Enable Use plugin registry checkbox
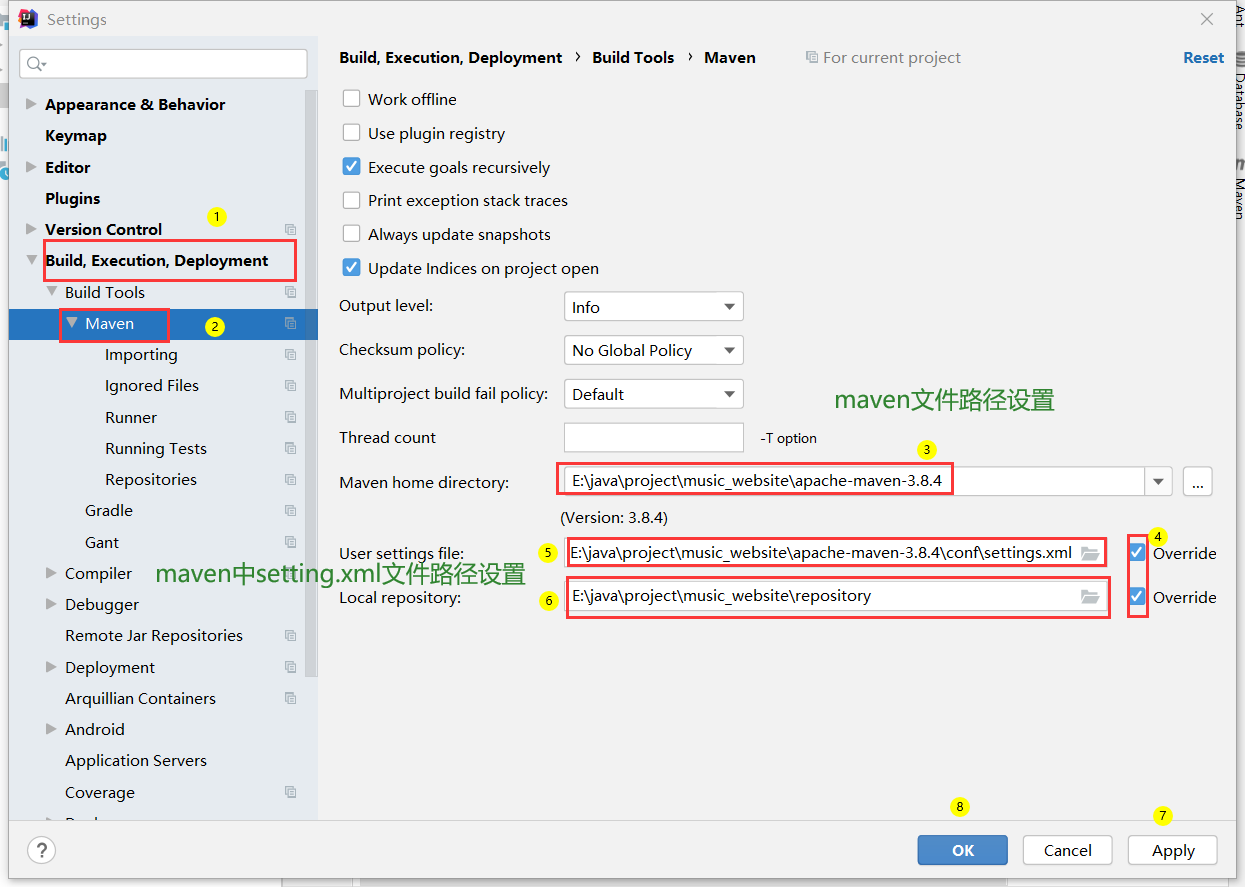This screenshot has width=1245, height=887. [351, 133]
